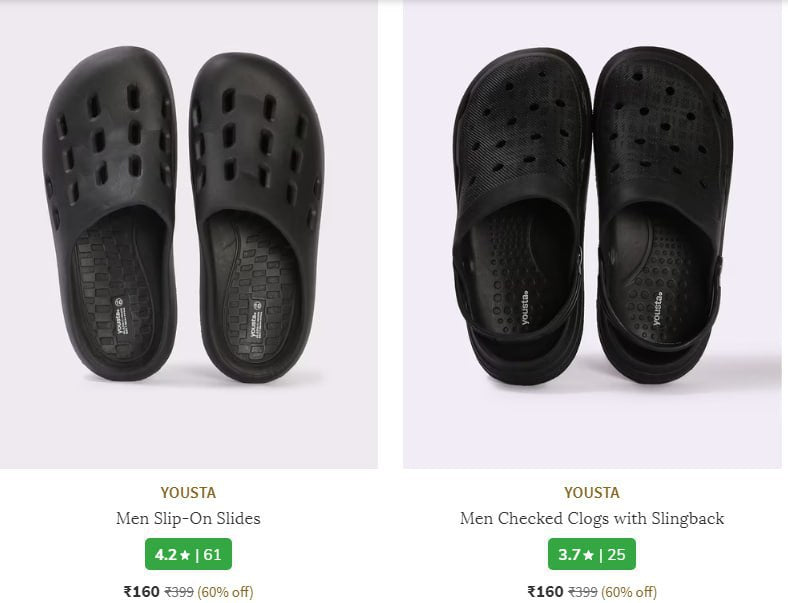Click the star icon in 3.7 rating
Screen dimensions: 788x603
pos(588,554)
